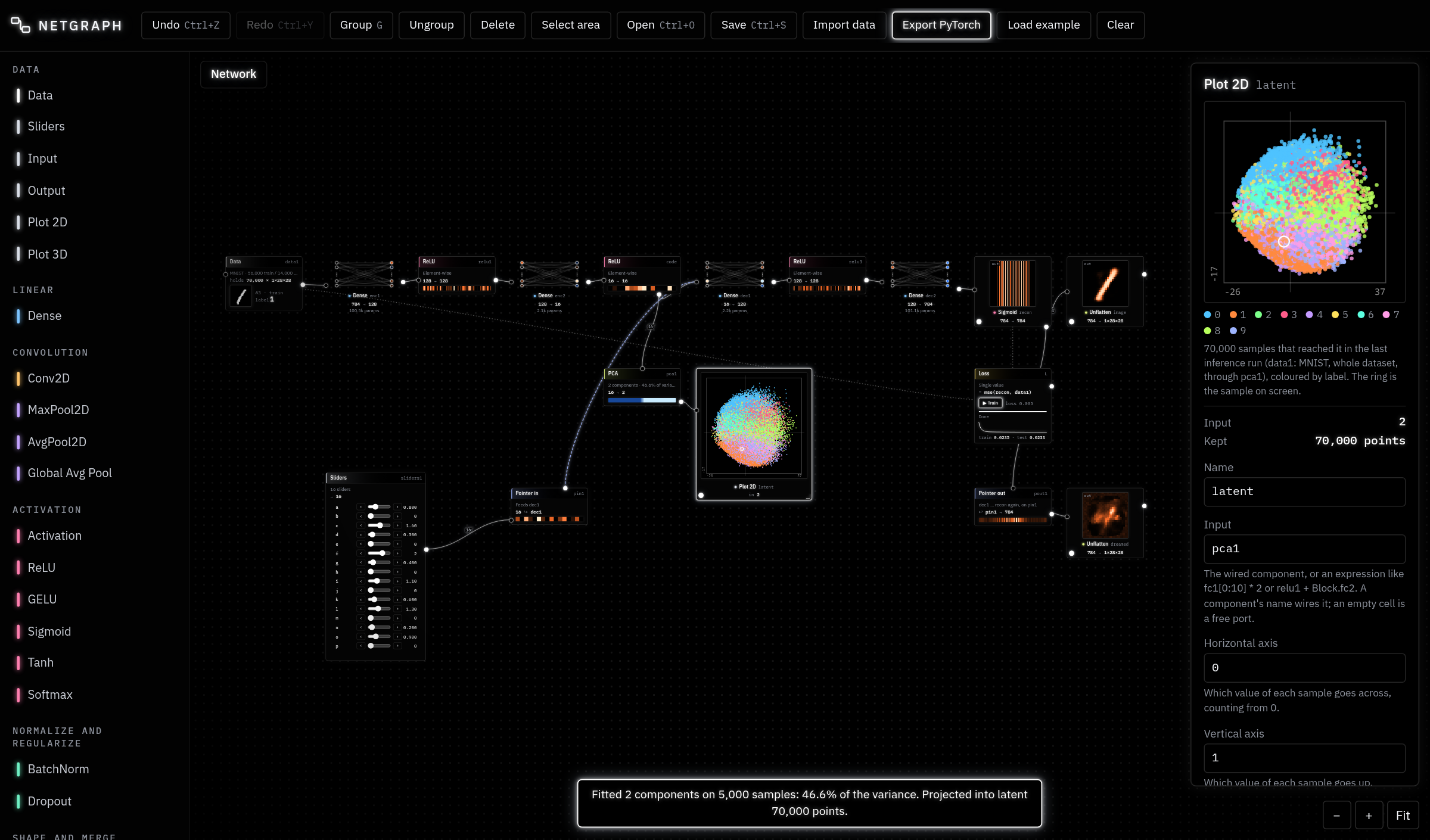
Task: Click slider f in the Sliders node
Action: pos(379,553)
